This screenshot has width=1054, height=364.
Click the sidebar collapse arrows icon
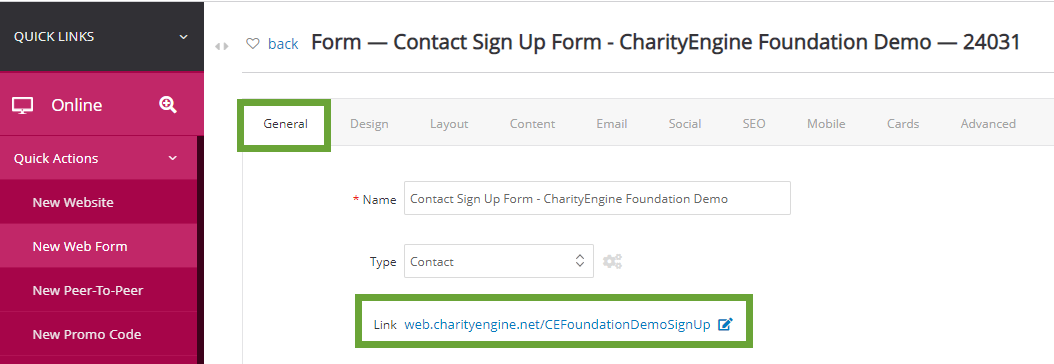tap(222, 46)
